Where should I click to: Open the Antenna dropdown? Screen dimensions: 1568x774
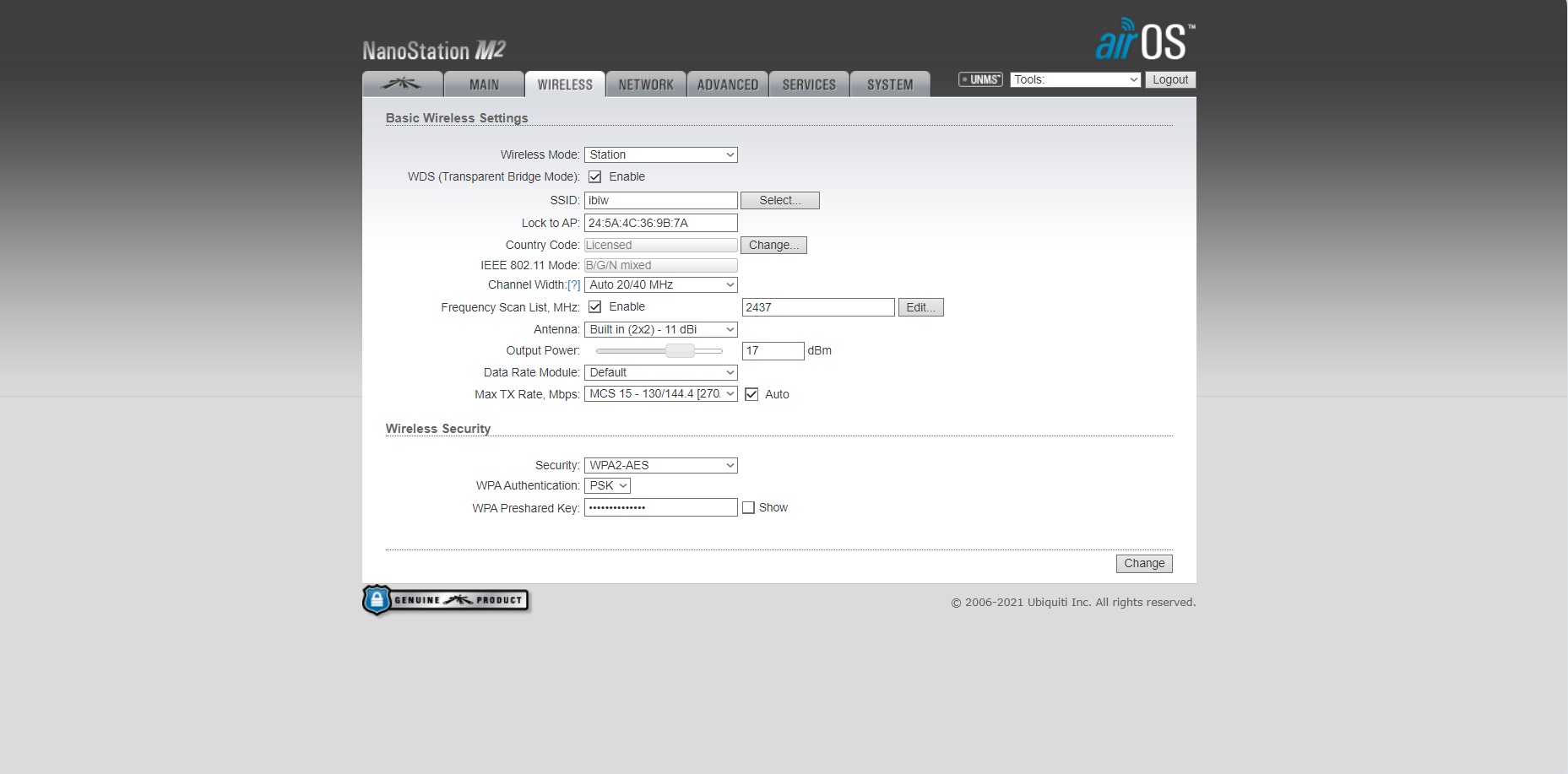[661, 329]
